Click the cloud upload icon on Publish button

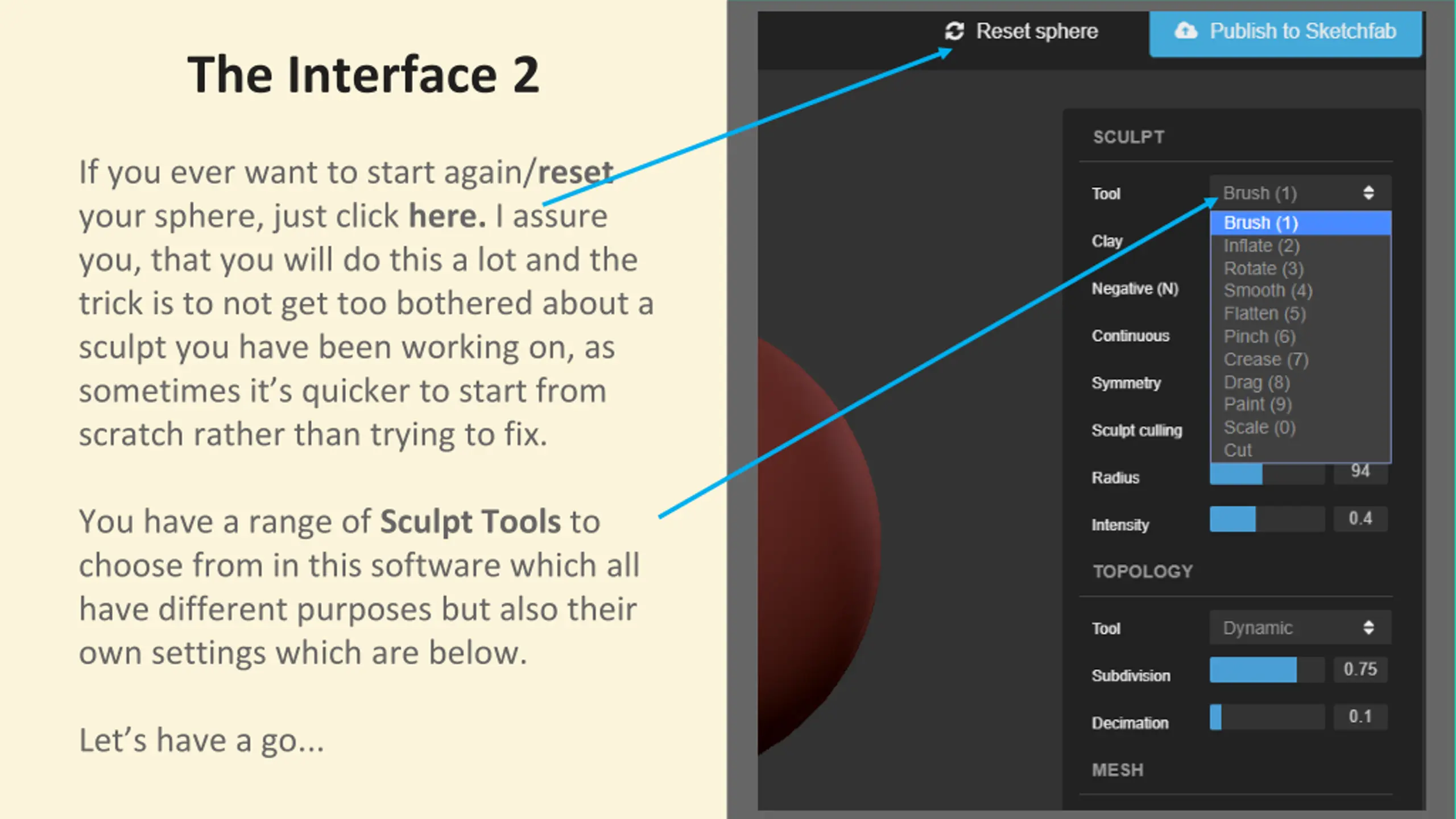tap(1186, 31)
